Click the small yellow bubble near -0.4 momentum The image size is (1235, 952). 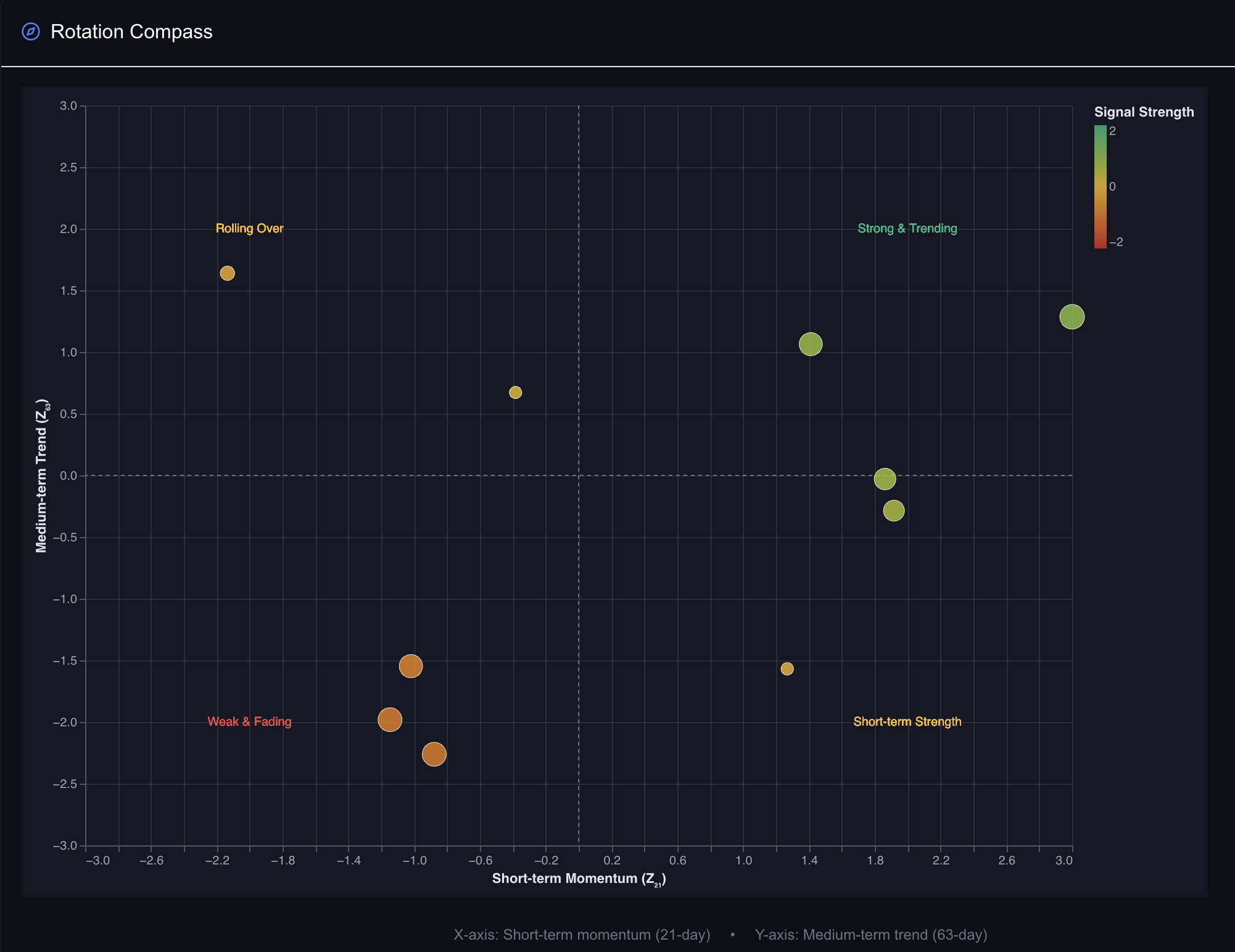click(x=516, y=393)
